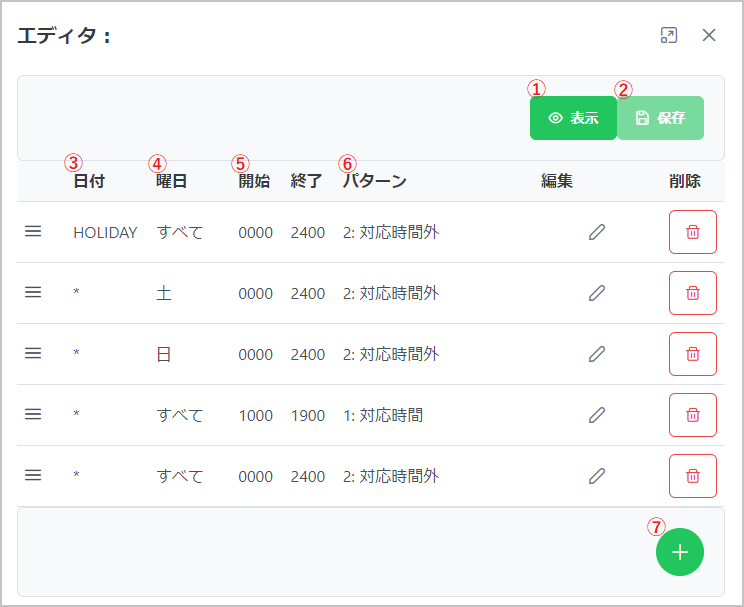Click the 曜日 column header

point(172,181)
